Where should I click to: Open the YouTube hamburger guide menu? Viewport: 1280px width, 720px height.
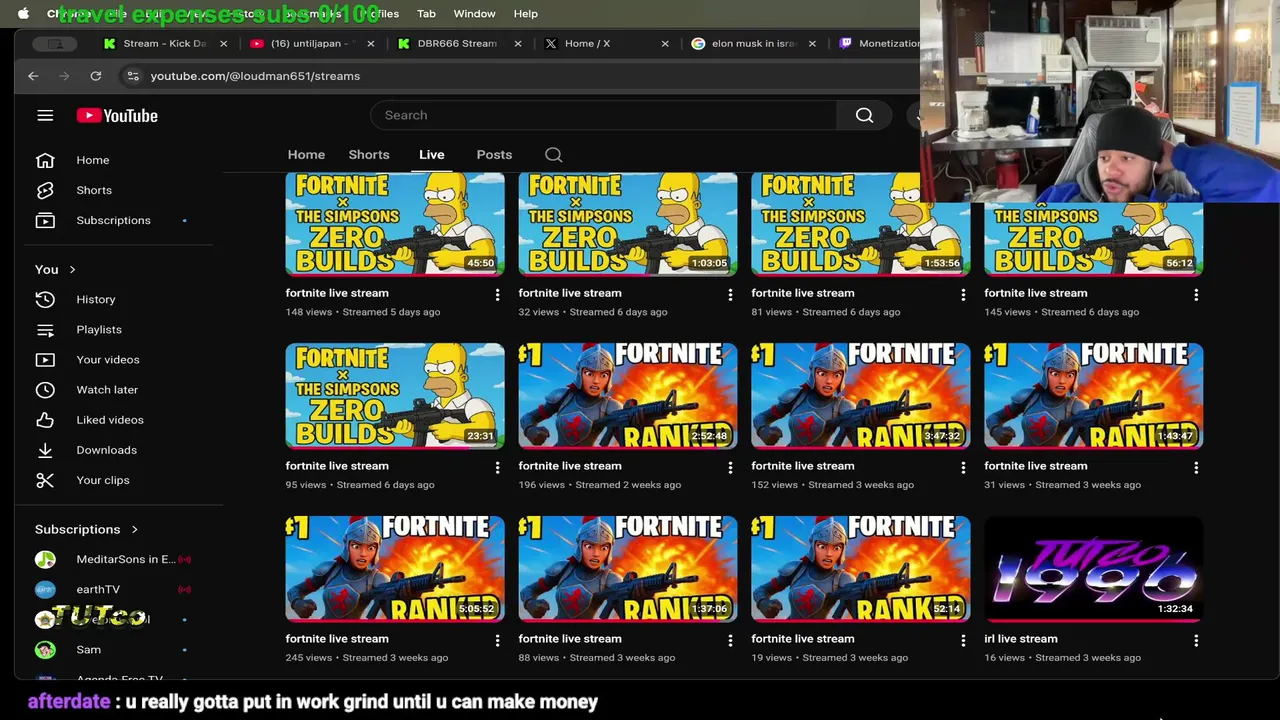pyautogui.click(x=45, y=115)
